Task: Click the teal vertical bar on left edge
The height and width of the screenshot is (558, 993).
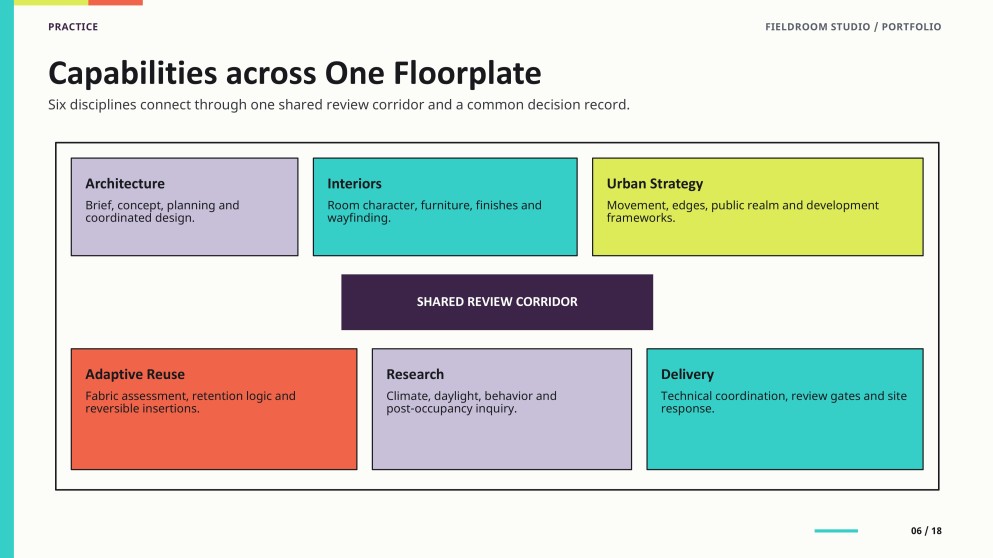Action: [7, 279]
